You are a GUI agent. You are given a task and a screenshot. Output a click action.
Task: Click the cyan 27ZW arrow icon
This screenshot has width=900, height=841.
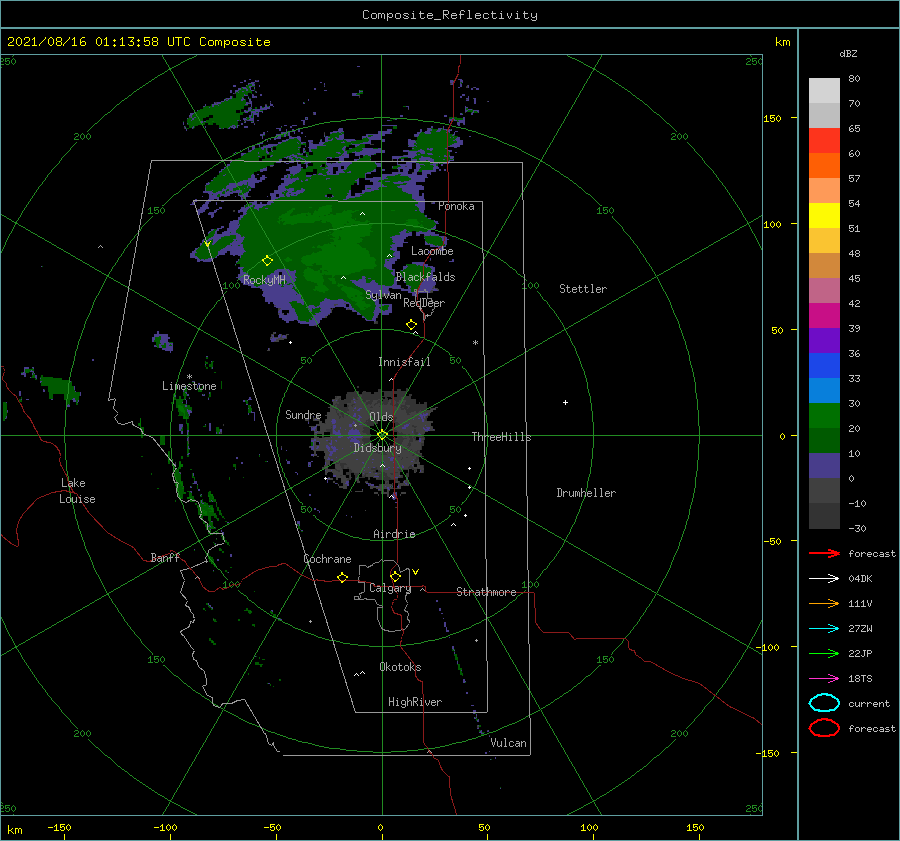coord(824,629)
